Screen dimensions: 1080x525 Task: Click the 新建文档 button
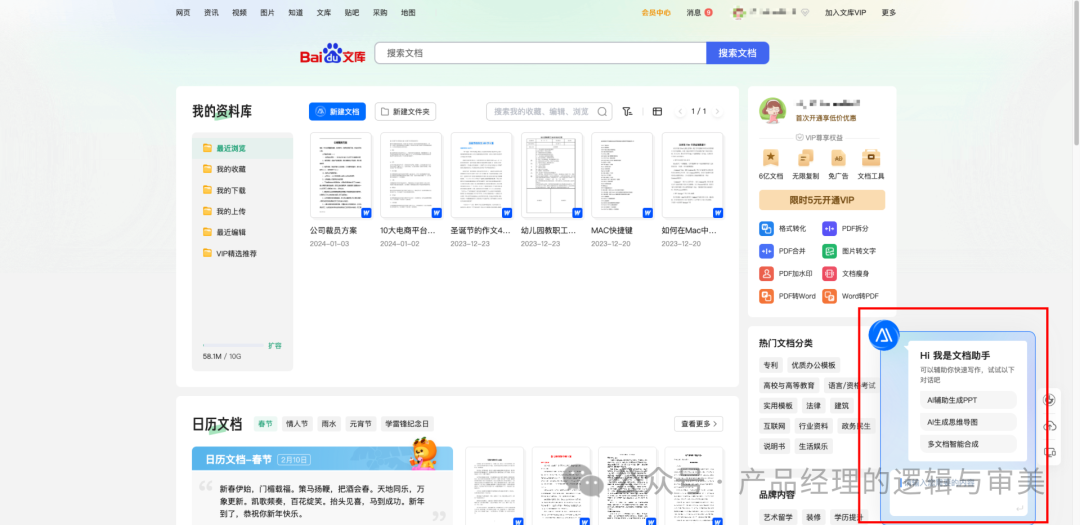click(337, 112)
